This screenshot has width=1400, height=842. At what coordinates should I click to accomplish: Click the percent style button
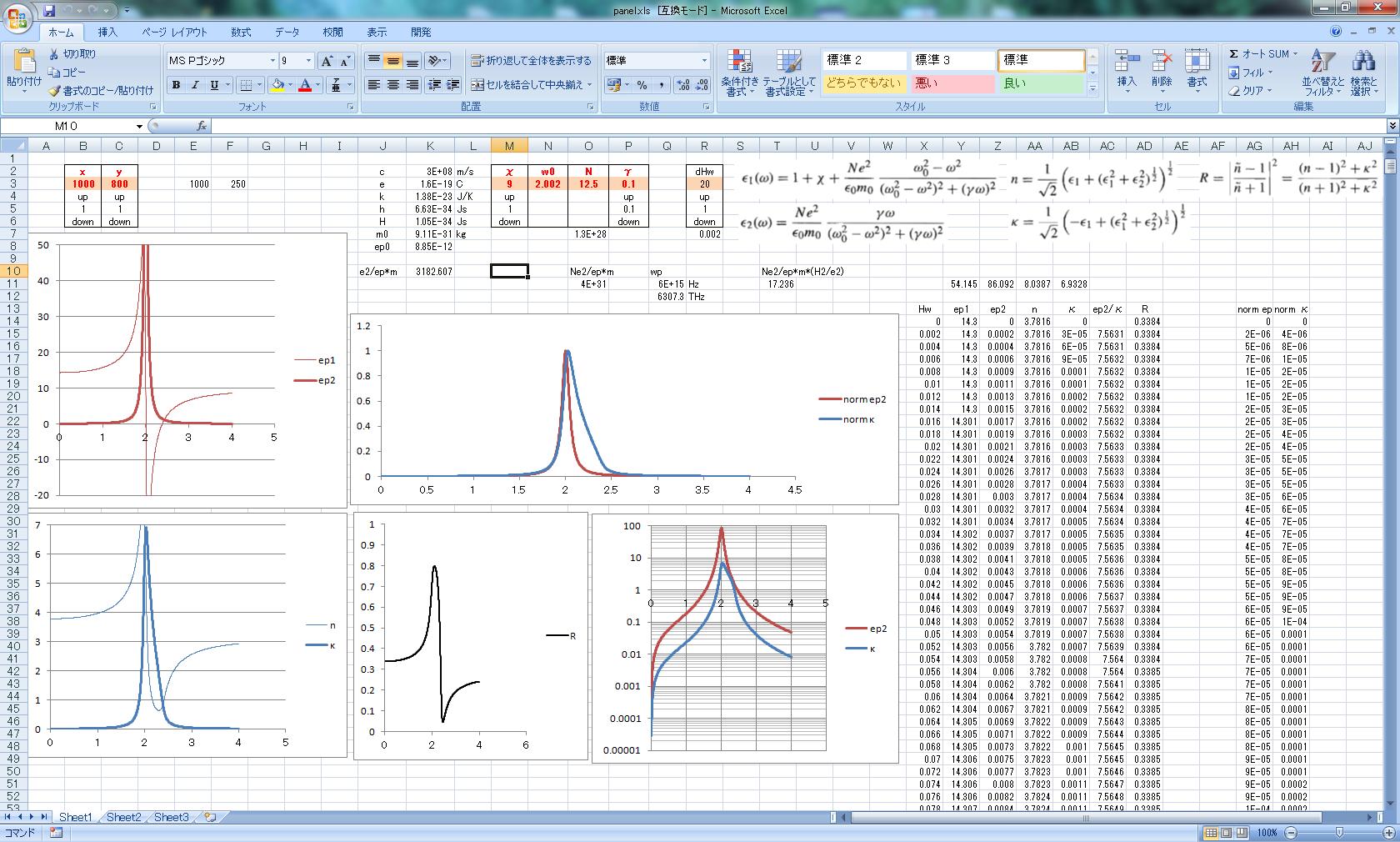pyautogui.click(x=642, y=85)
